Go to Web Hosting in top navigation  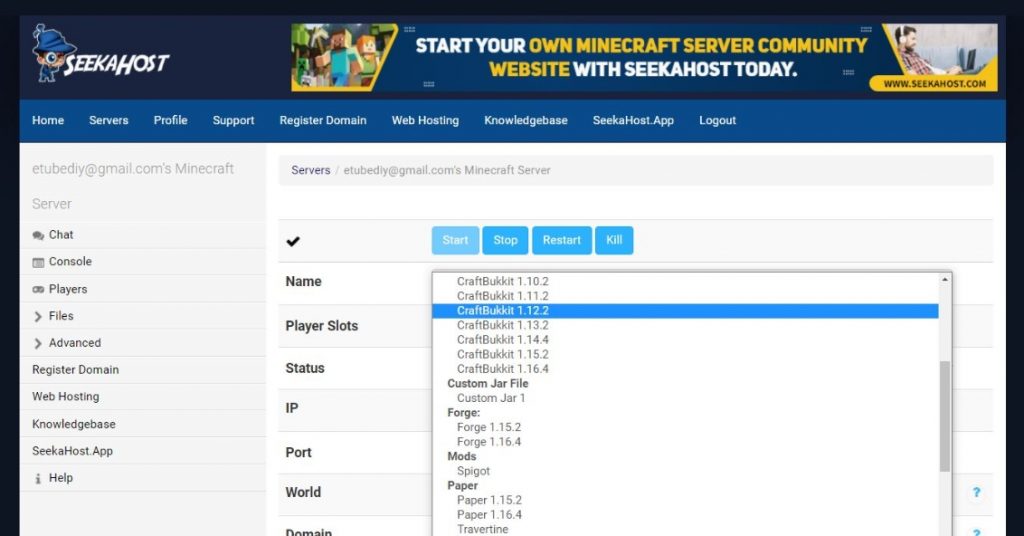tap(425, 120)
